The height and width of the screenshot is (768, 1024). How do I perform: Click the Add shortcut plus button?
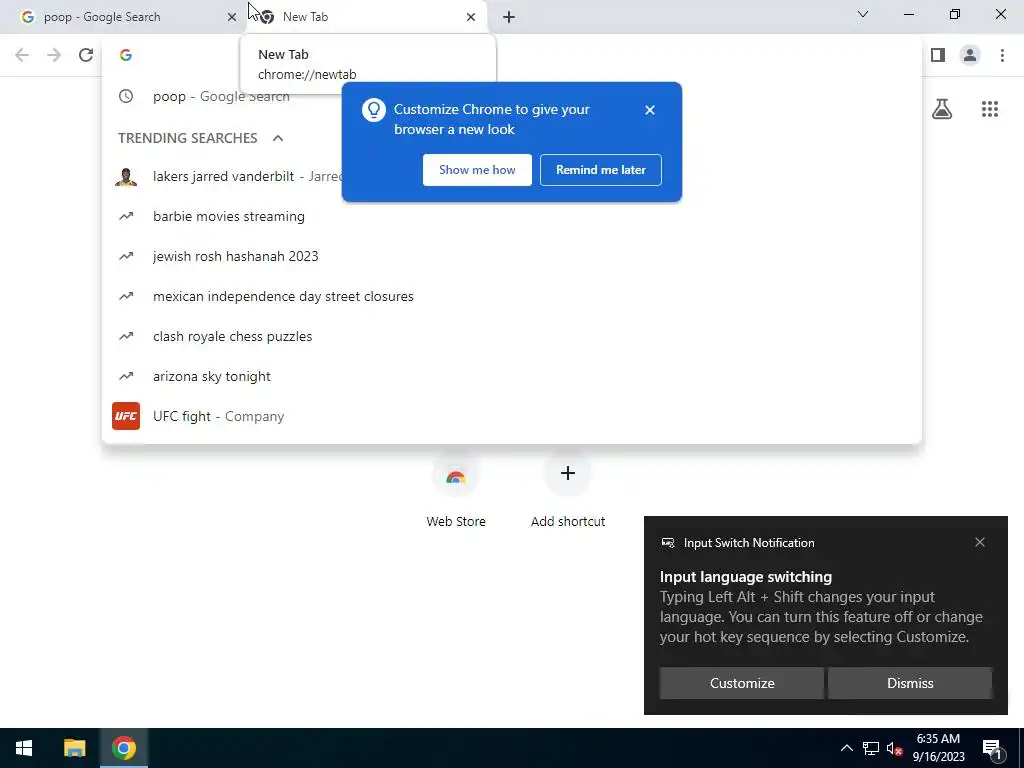coord(568,473)
